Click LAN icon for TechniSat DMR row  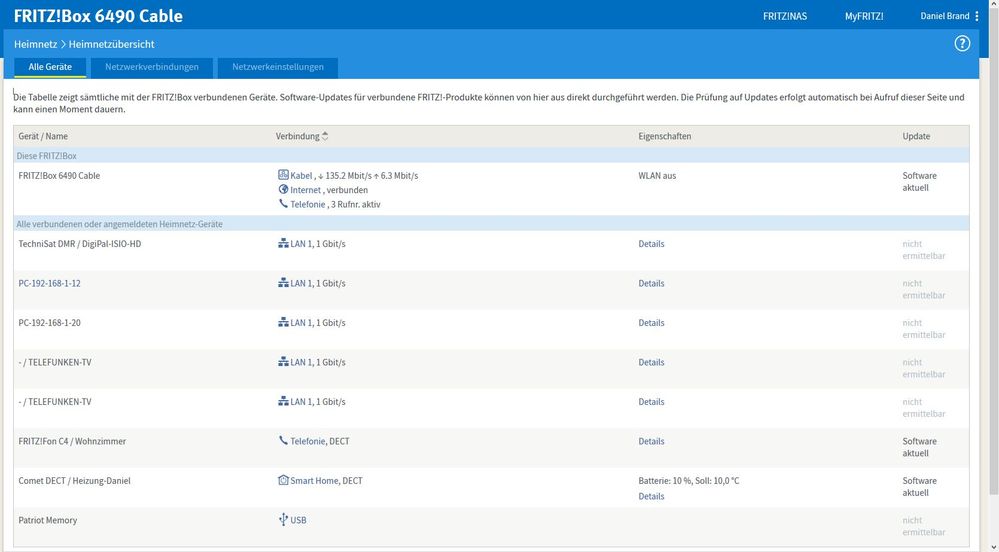click(x=284, y=243)
